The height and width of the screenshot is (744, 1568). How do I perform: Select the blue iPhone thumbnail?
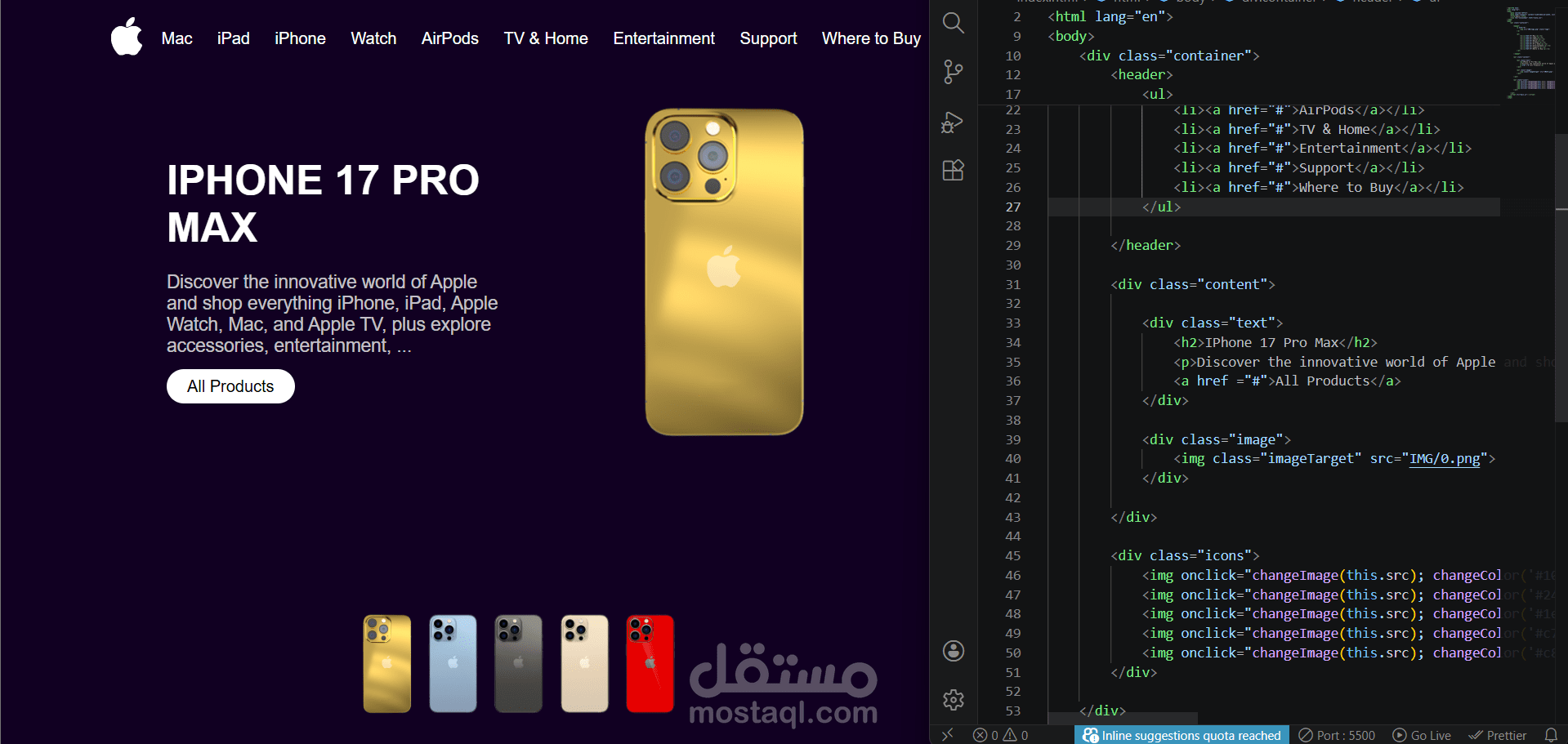(x=453, y=664)
